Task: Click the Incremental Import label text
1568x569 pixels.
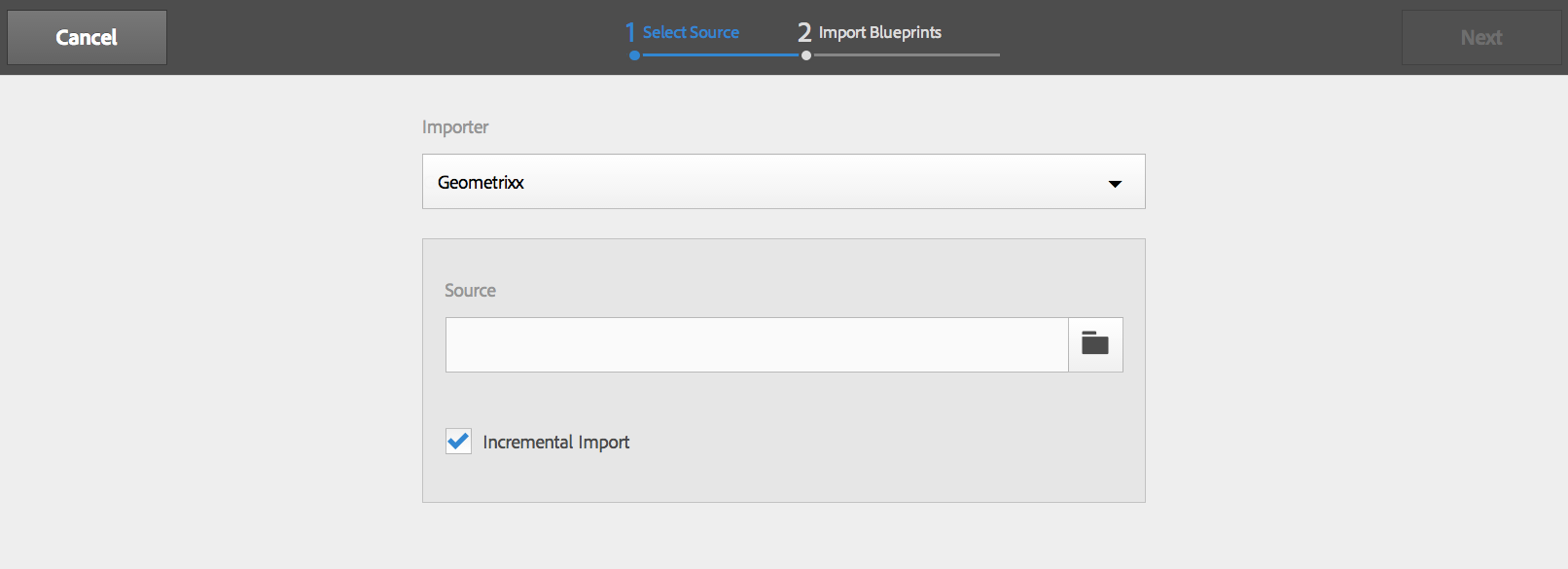Action: click(x=556, y=443)
